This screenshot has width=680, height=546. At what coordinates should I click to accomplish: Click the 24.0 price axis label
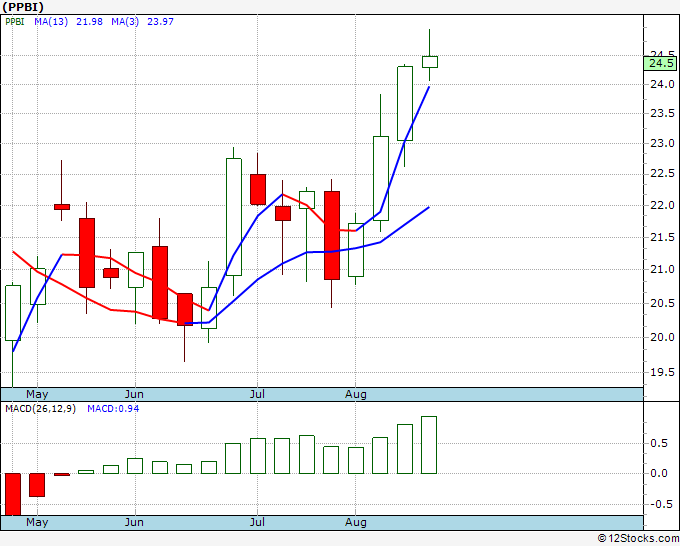tap(662, 84)
